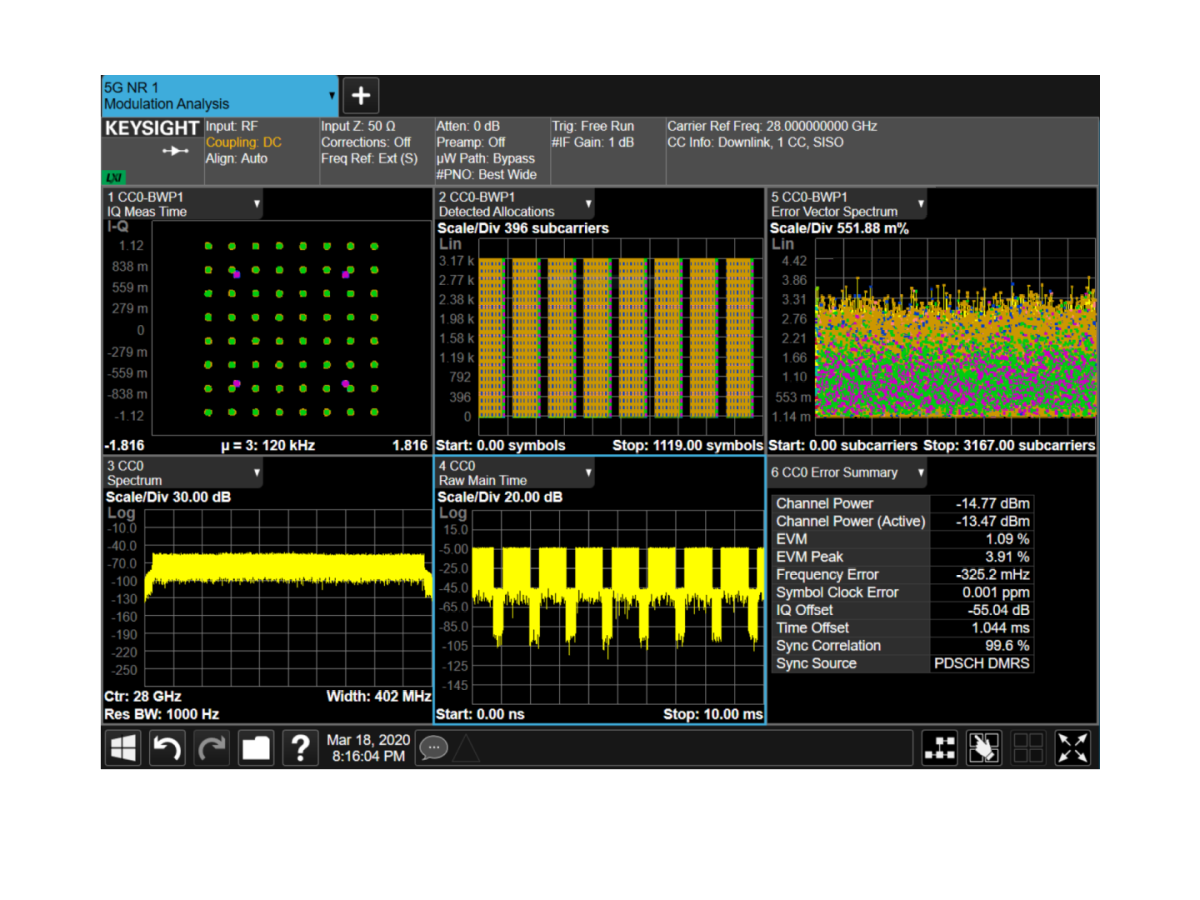Screen dimensions: 1200x900
Task: Open the file folder icon
Action: coord(256,748)
